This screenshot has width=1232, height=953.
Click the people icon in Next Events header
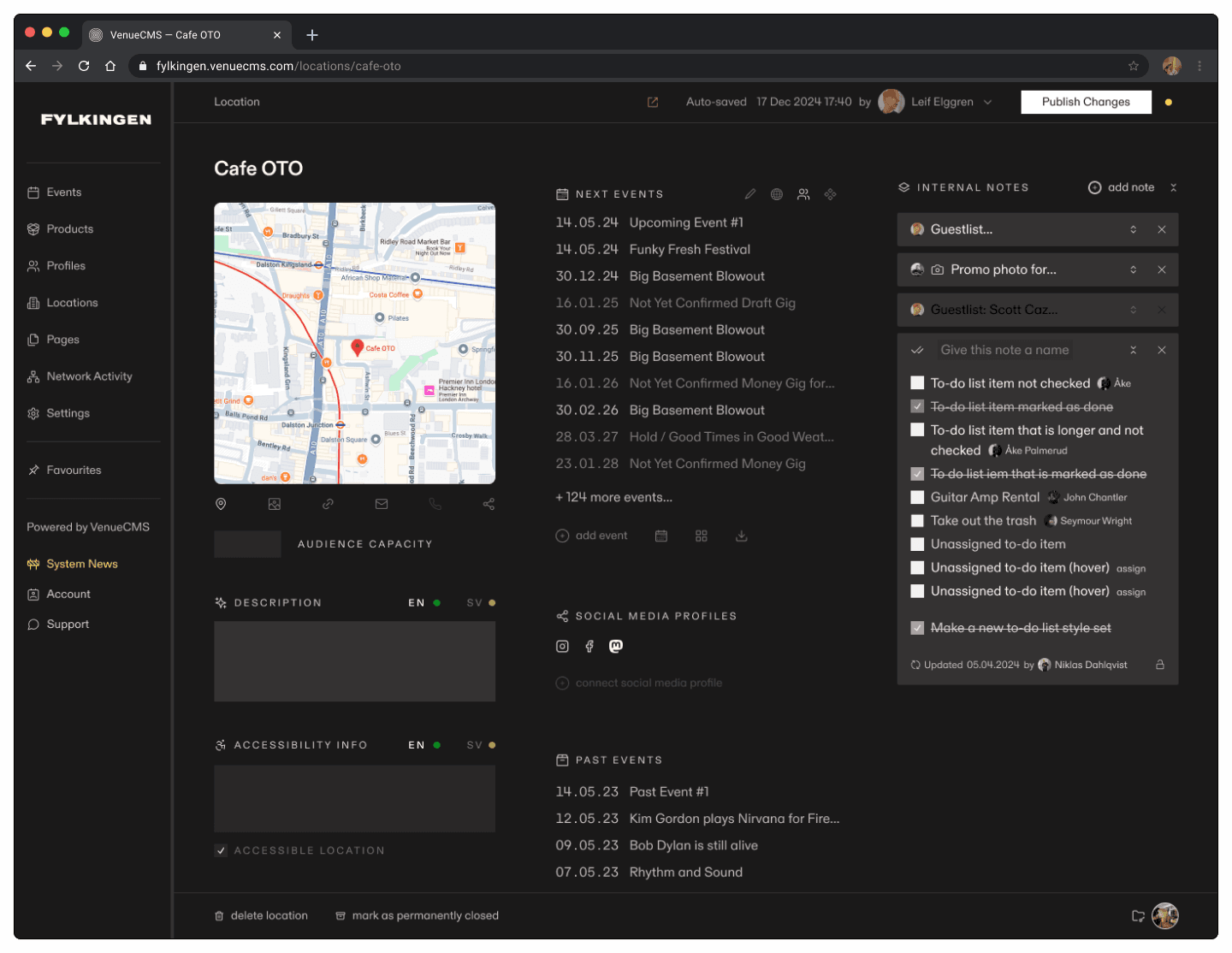tap(803, 194)
